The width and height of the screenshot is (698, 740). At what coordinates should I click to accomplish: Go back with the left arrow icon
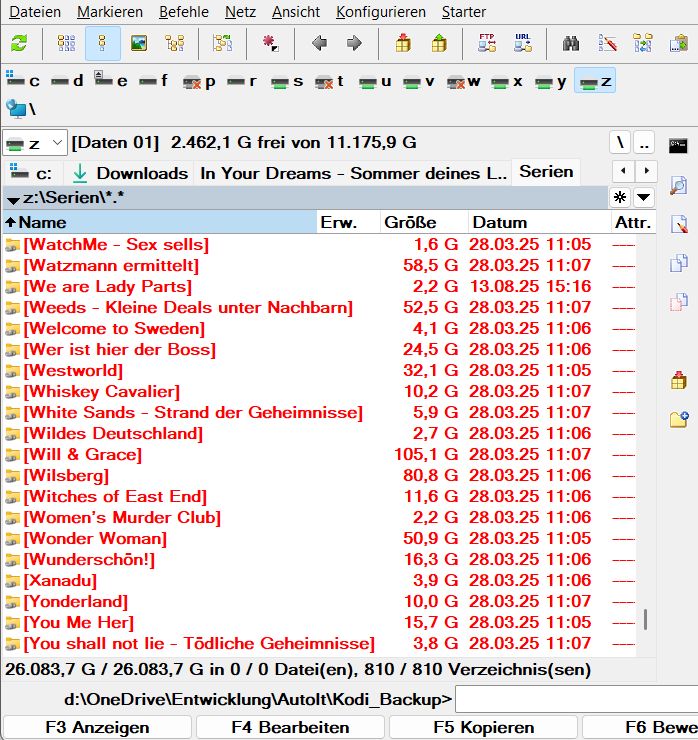click(x=320, y=44)
